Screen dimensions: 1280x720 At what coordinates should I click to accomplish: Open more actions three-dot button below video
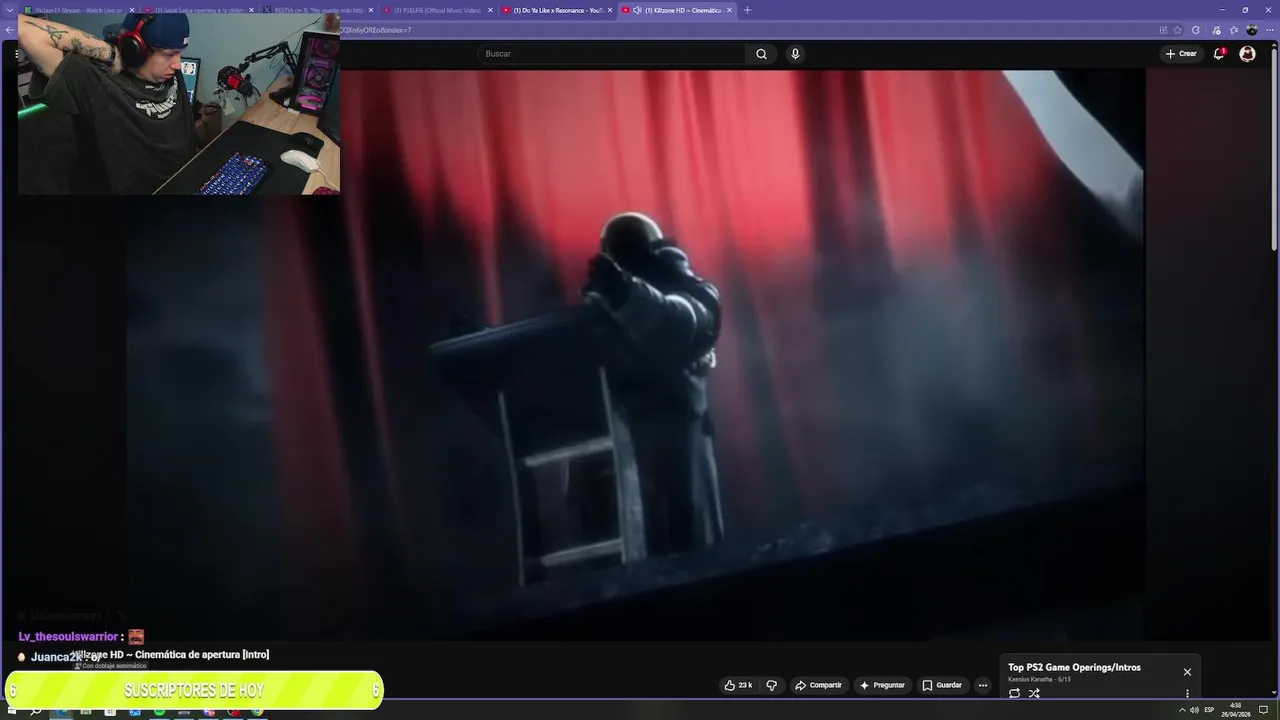pos(983,685)
